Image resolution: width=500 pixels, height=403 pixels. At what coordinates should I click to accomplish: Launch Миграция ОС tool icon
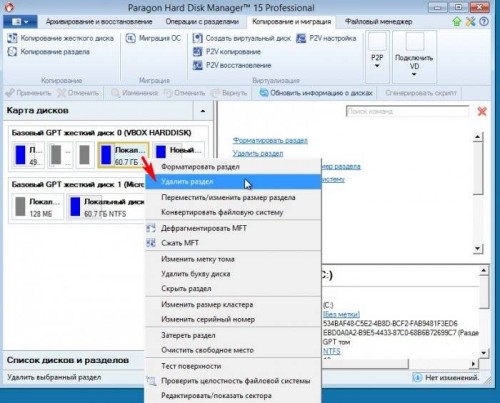pos(131,38)
